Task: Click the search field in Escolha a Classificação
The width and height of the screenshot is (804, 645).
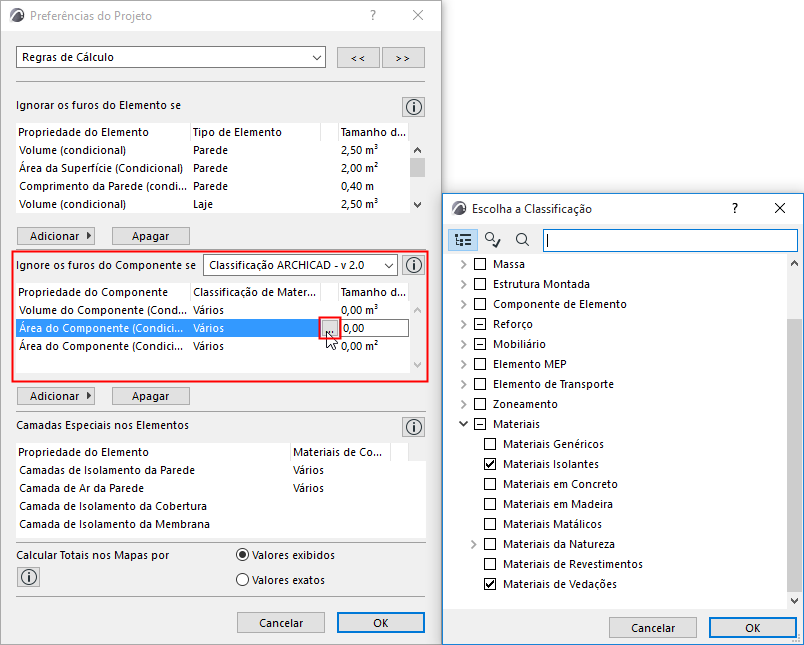Action: 670,240
